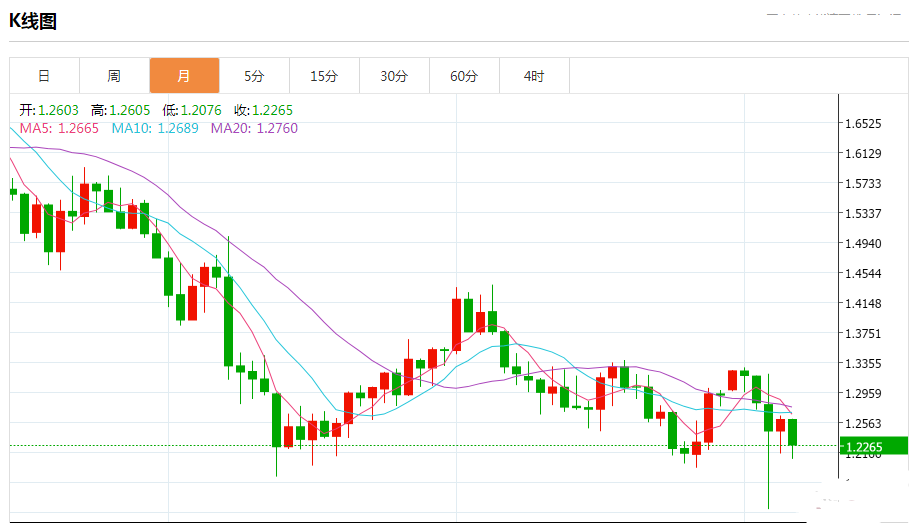
Task: Select the 60分 interval tab
Action: point(464,76)
